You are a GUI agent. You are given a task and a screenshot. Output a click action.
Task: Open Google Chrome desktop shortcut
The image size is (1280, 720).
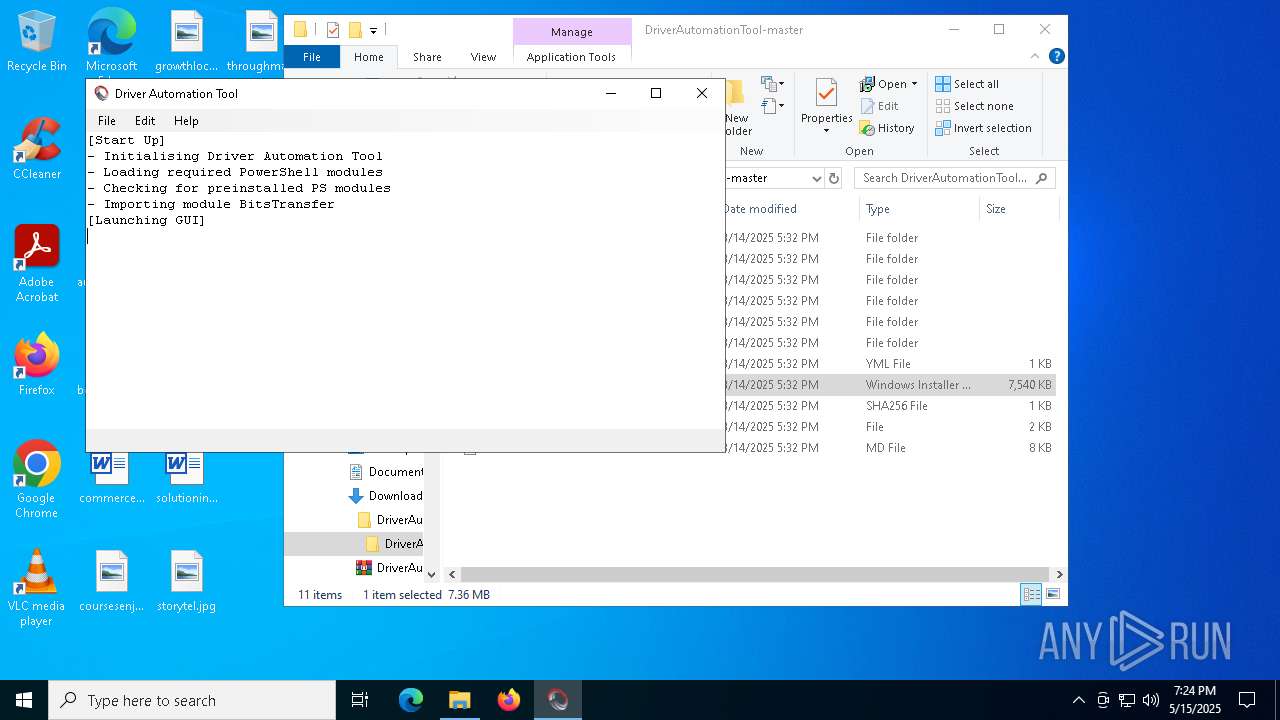(37, 480)
